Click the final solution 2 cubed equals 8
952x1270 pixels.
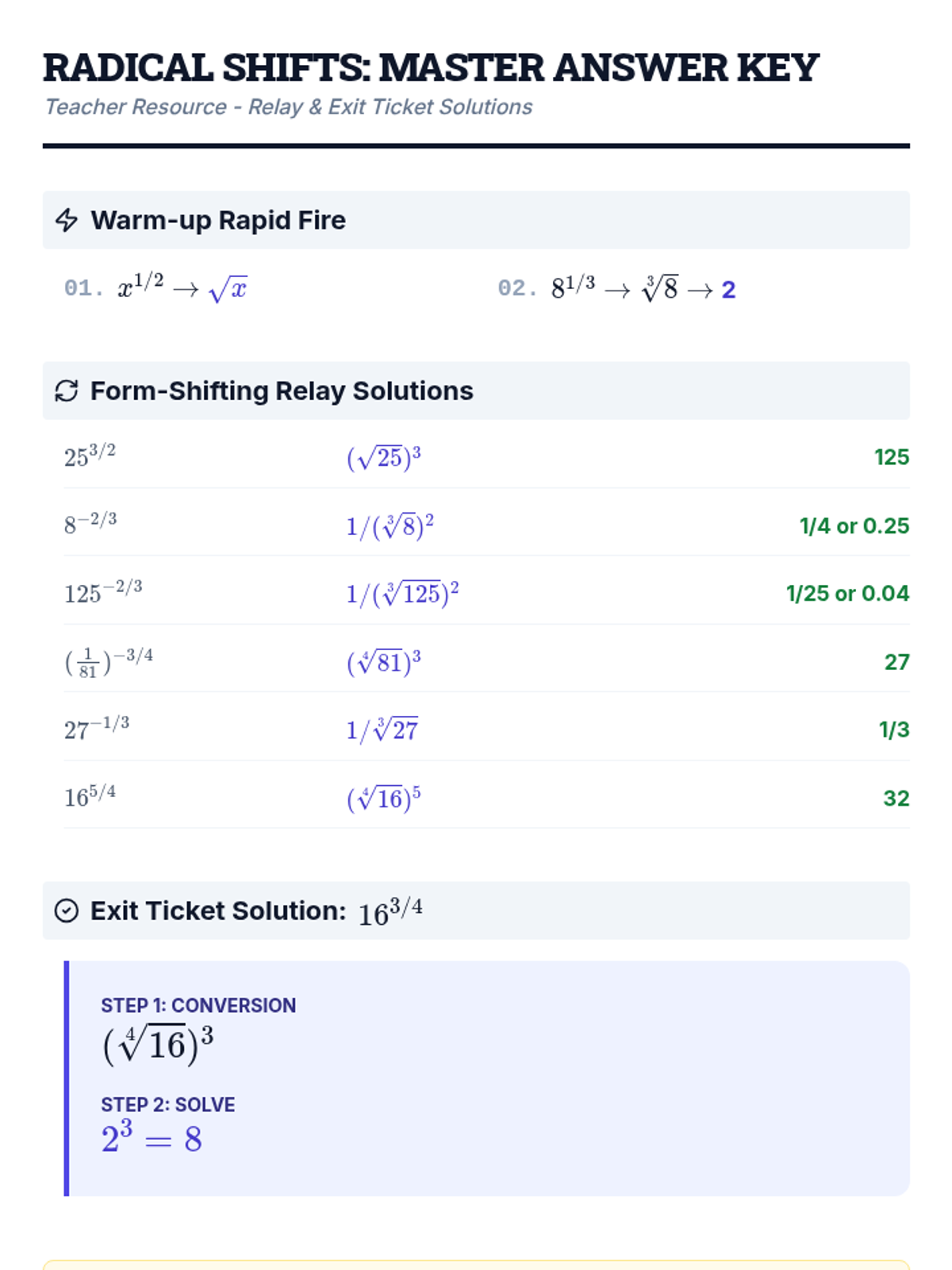pyautogui.click(x=152, y=1139)
